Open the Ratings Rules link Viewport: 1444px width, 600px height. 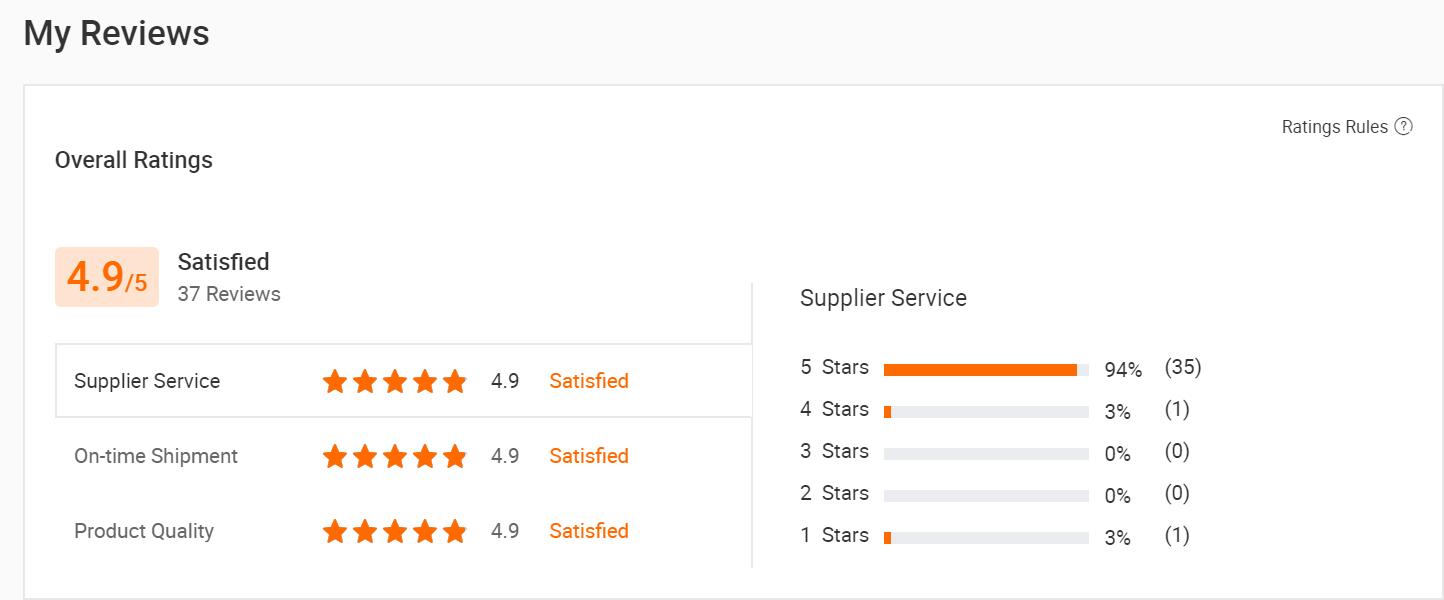(1334, 127)
